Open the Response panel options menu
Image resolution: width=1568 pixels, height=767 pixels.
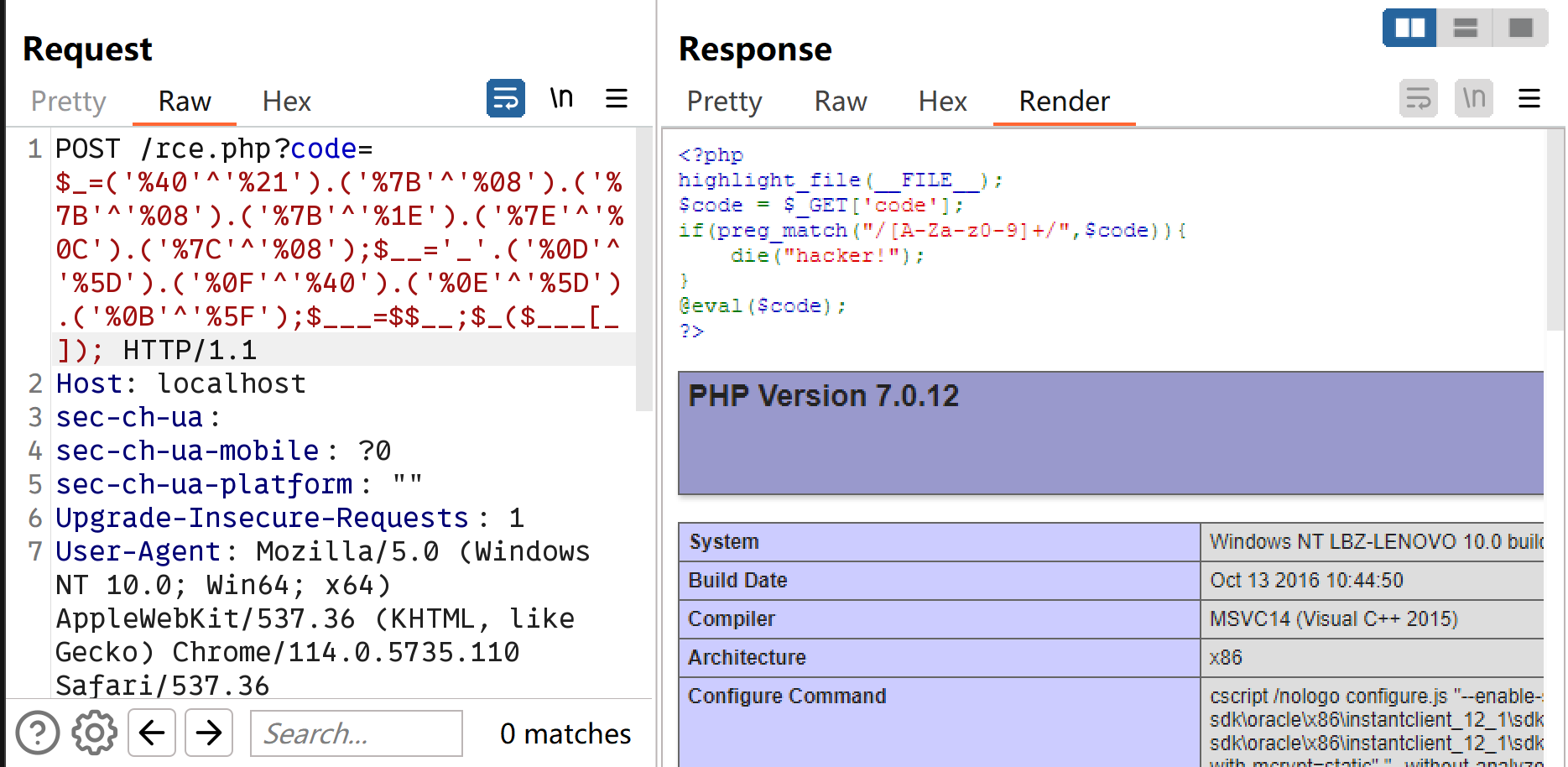[x=1529, y=98]
